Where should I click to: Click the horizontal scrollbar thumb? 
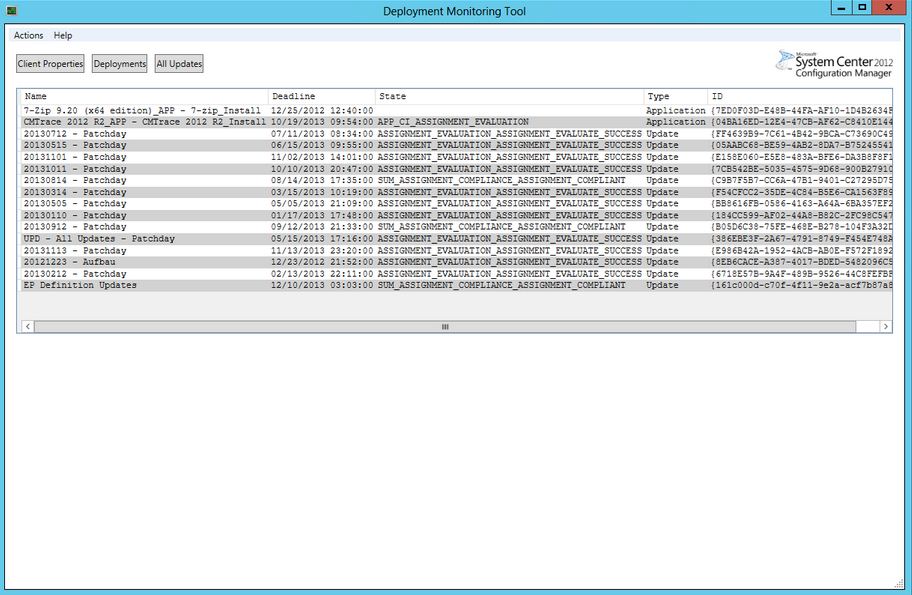pyautogui.click(x=444, y=327)
